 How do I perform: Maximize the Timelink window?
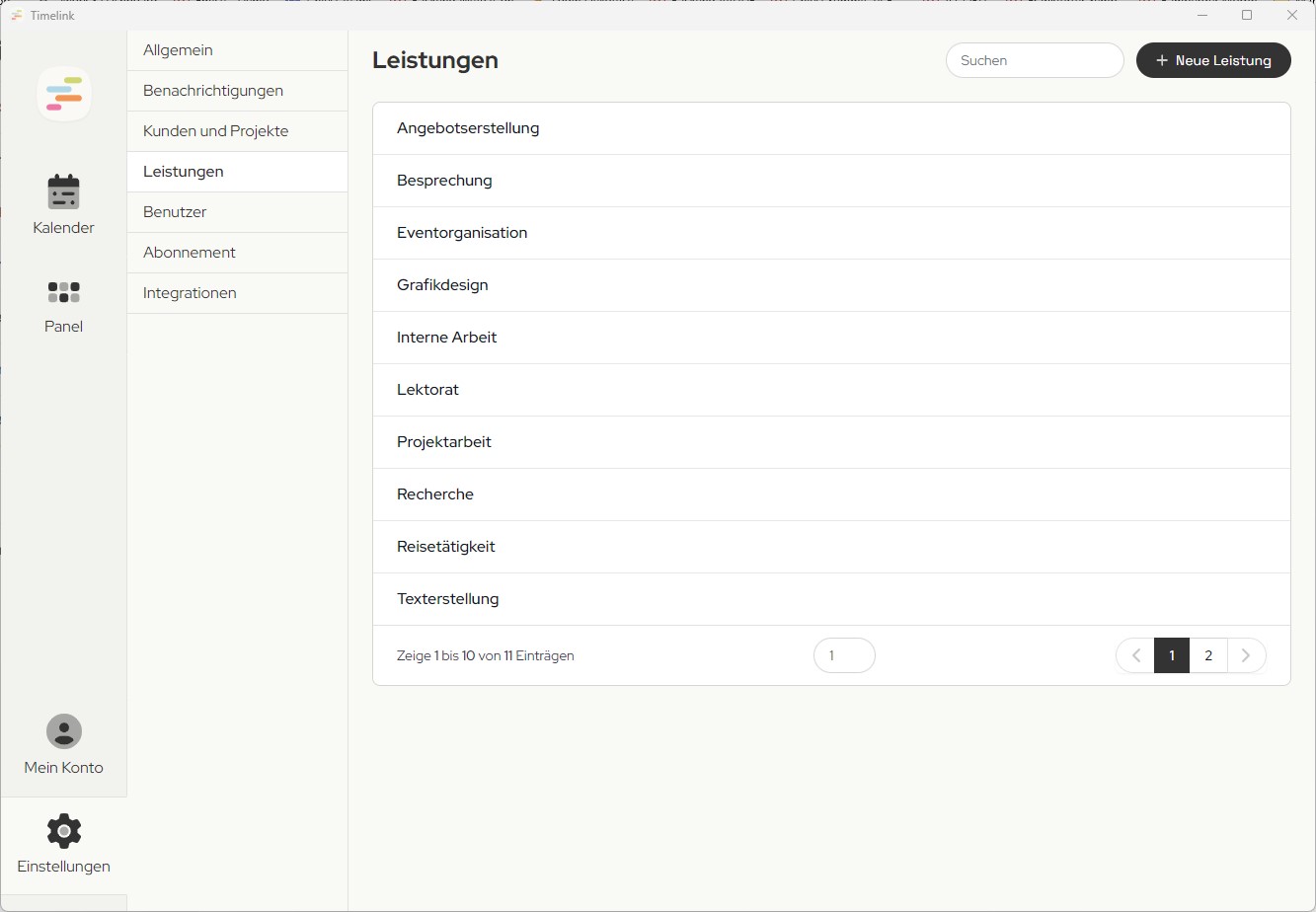click(x=1247, y=15)
